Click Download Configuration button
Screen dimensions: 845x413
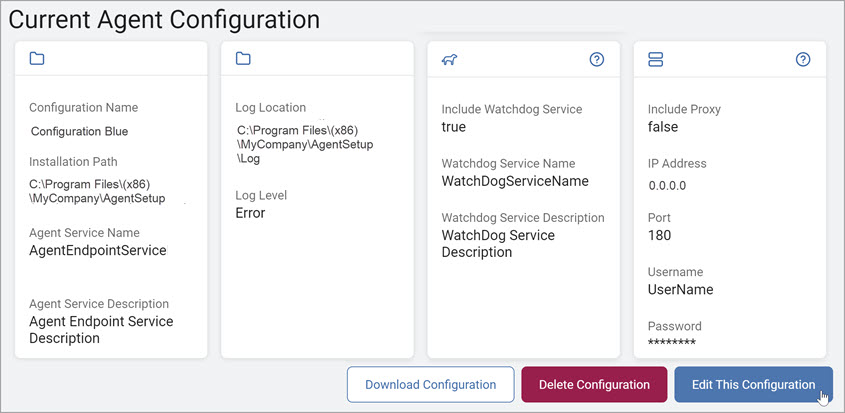click(431, 384)
